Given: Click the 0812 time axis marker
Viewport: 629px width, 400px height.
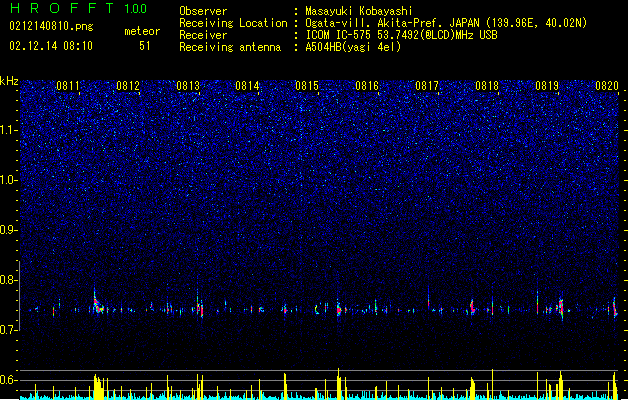Looking at the screenshot, I should pos(128,86).
